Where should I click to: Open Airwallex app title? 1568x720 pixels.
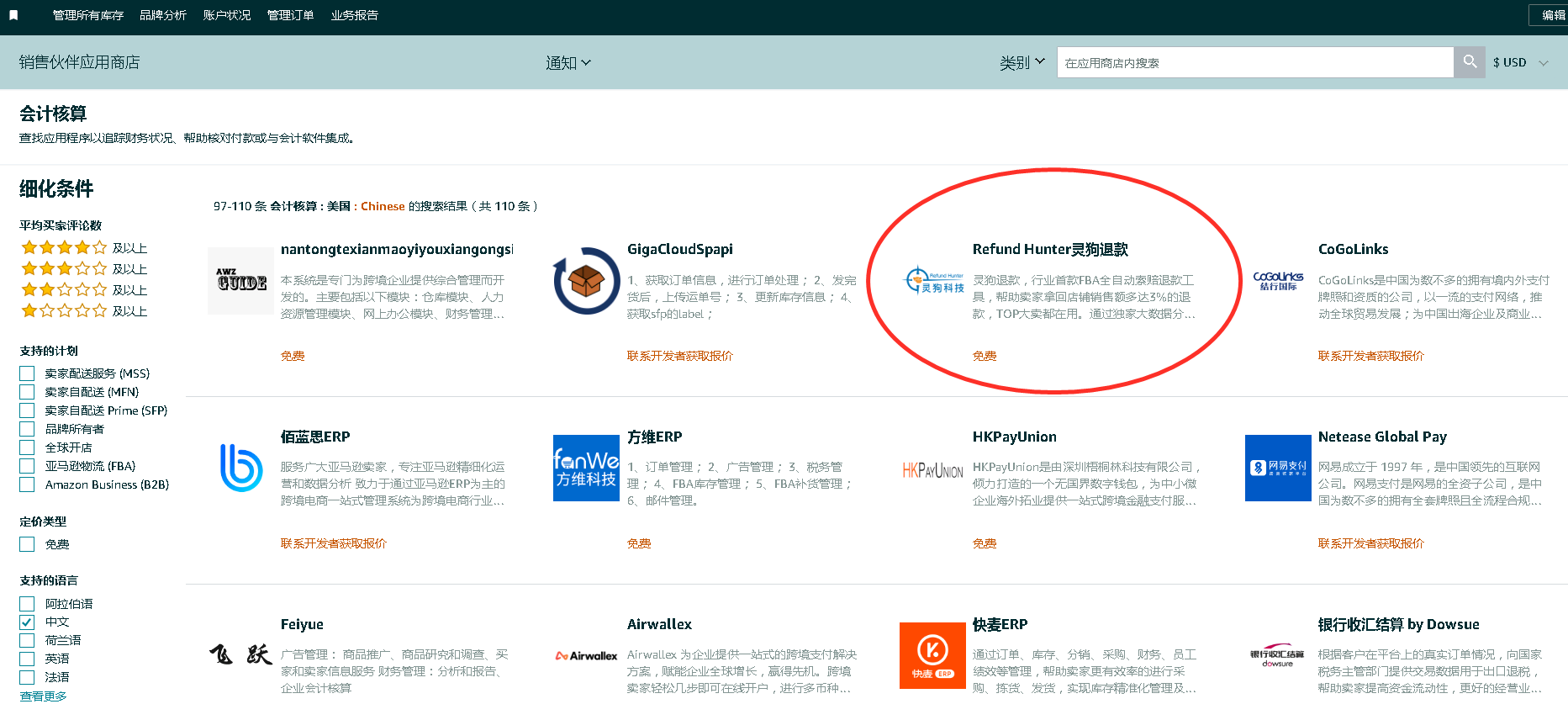(x=660, y=624)
